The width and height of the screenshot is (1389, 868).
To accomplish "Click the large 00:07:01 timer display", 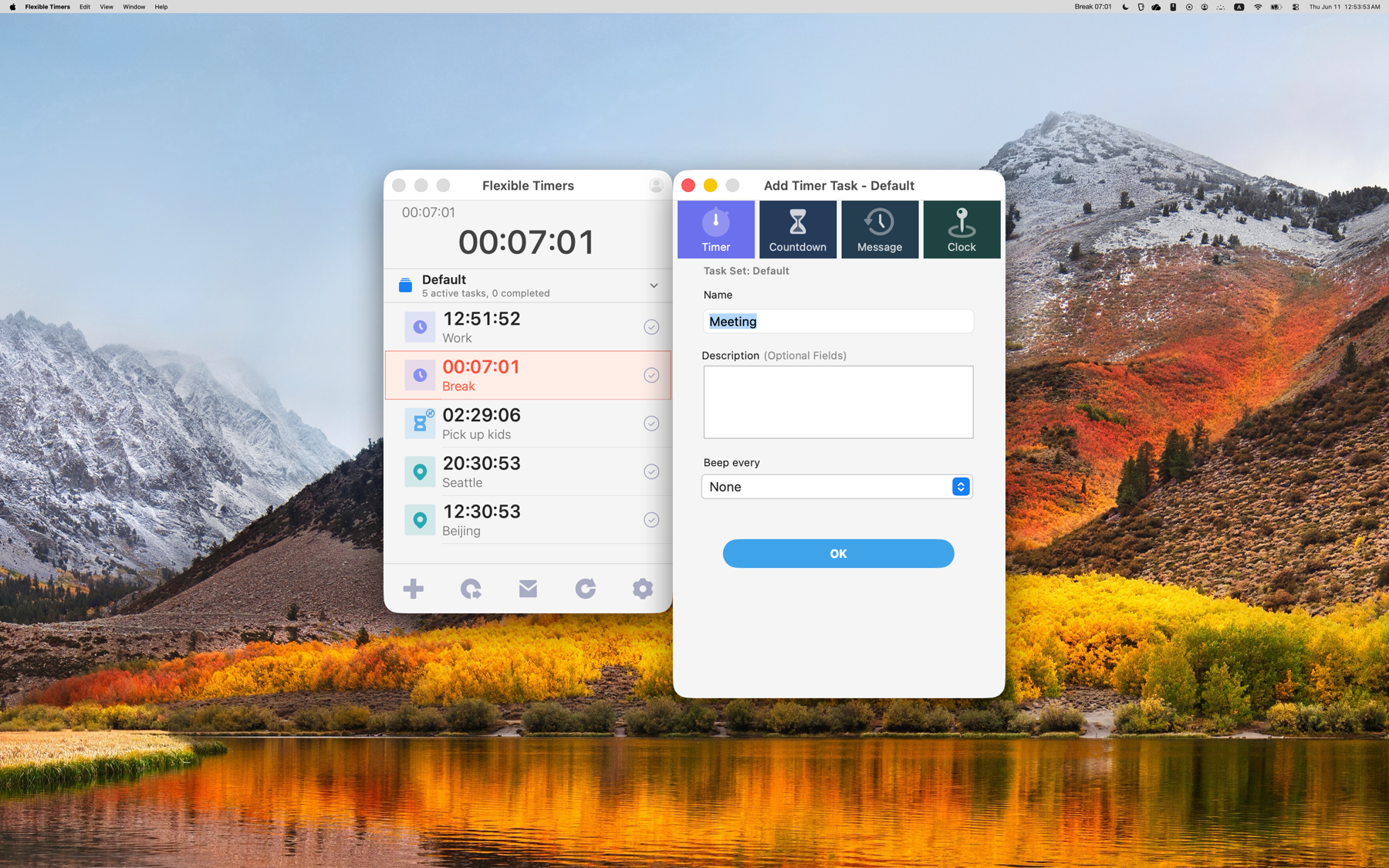I will 527,242.
